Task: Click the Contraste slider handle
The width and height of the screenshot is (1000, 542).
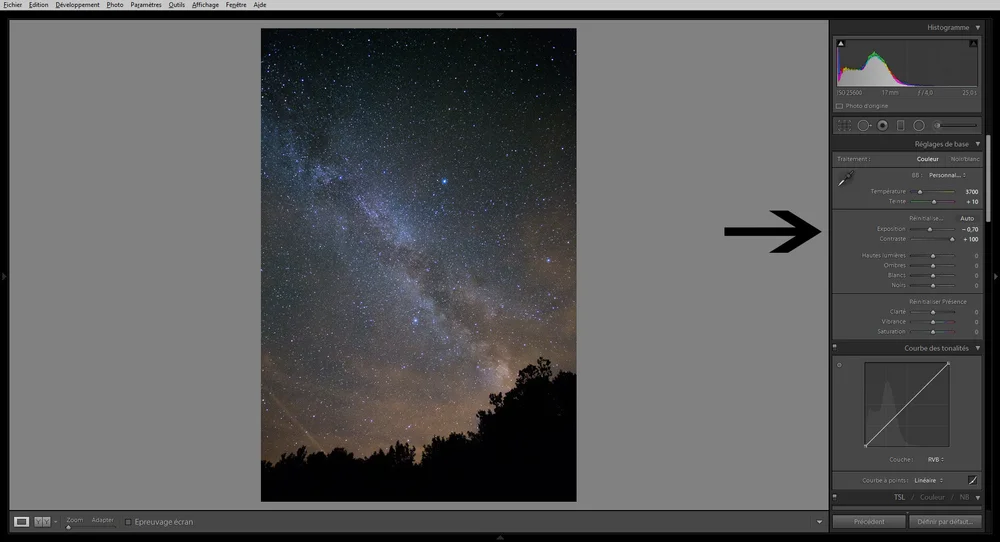Action: tap(952, 240)
